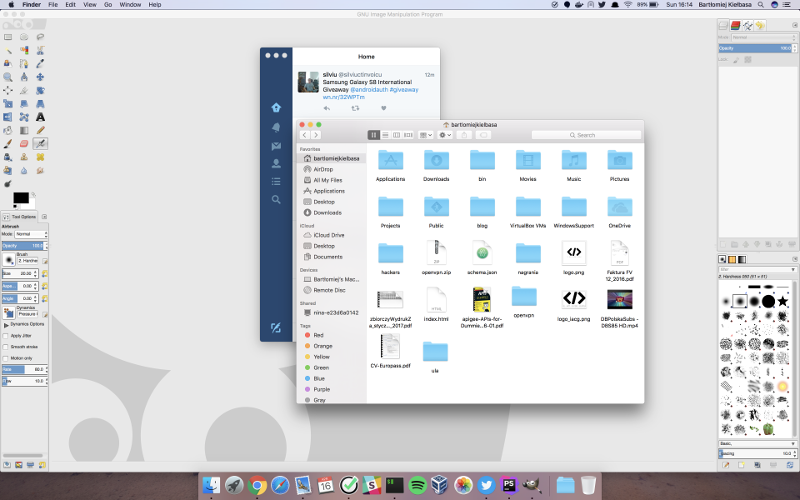Select the Paintbrush tool

tap(8, 144)
